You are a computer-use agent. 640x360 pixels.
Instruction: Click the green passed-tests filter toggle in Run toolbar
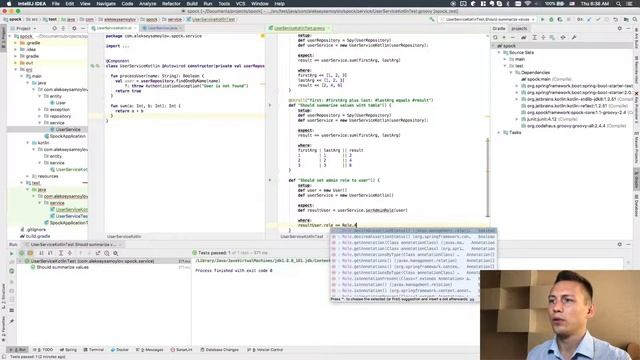tap(22, 253)
